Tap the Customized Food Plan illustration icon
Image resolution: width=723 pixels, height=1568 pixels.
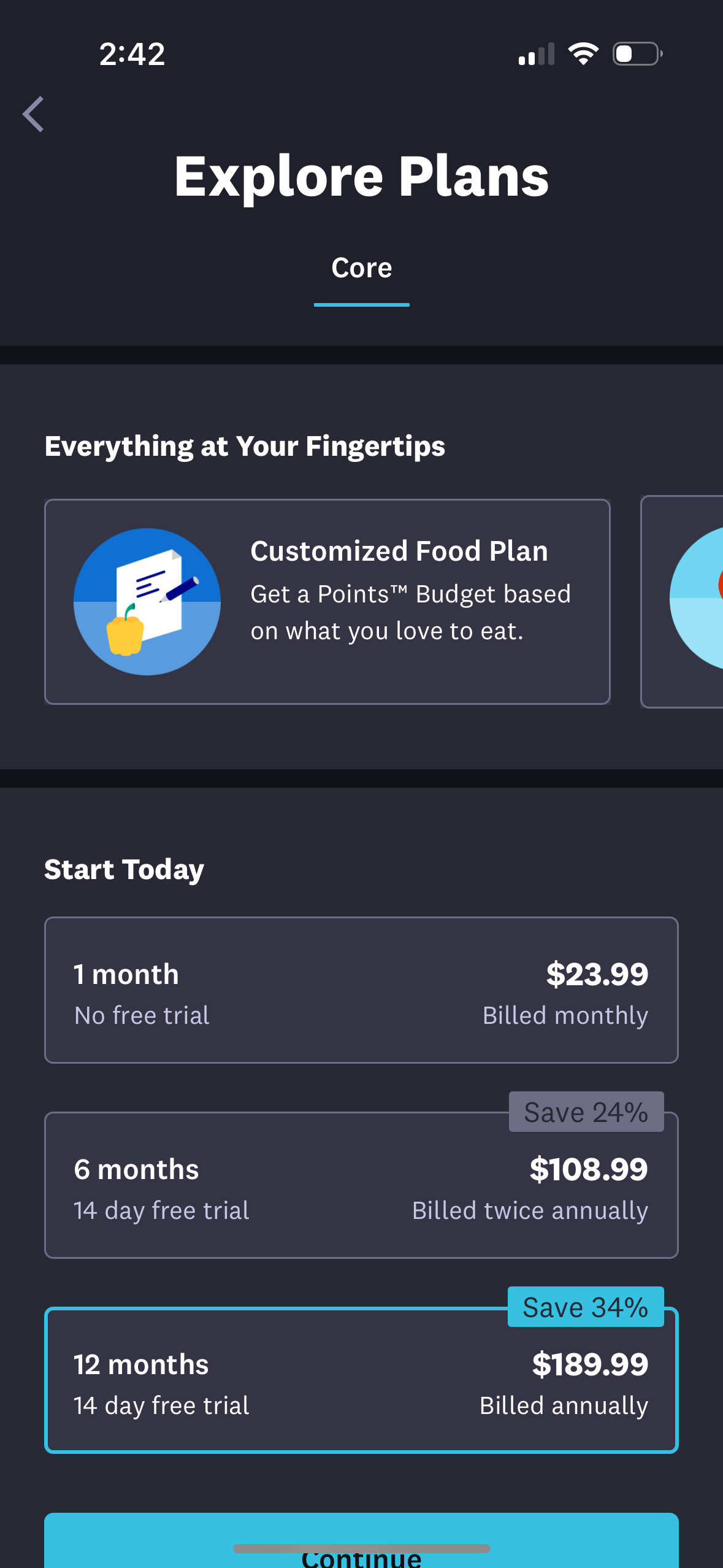tap(147, 602)
